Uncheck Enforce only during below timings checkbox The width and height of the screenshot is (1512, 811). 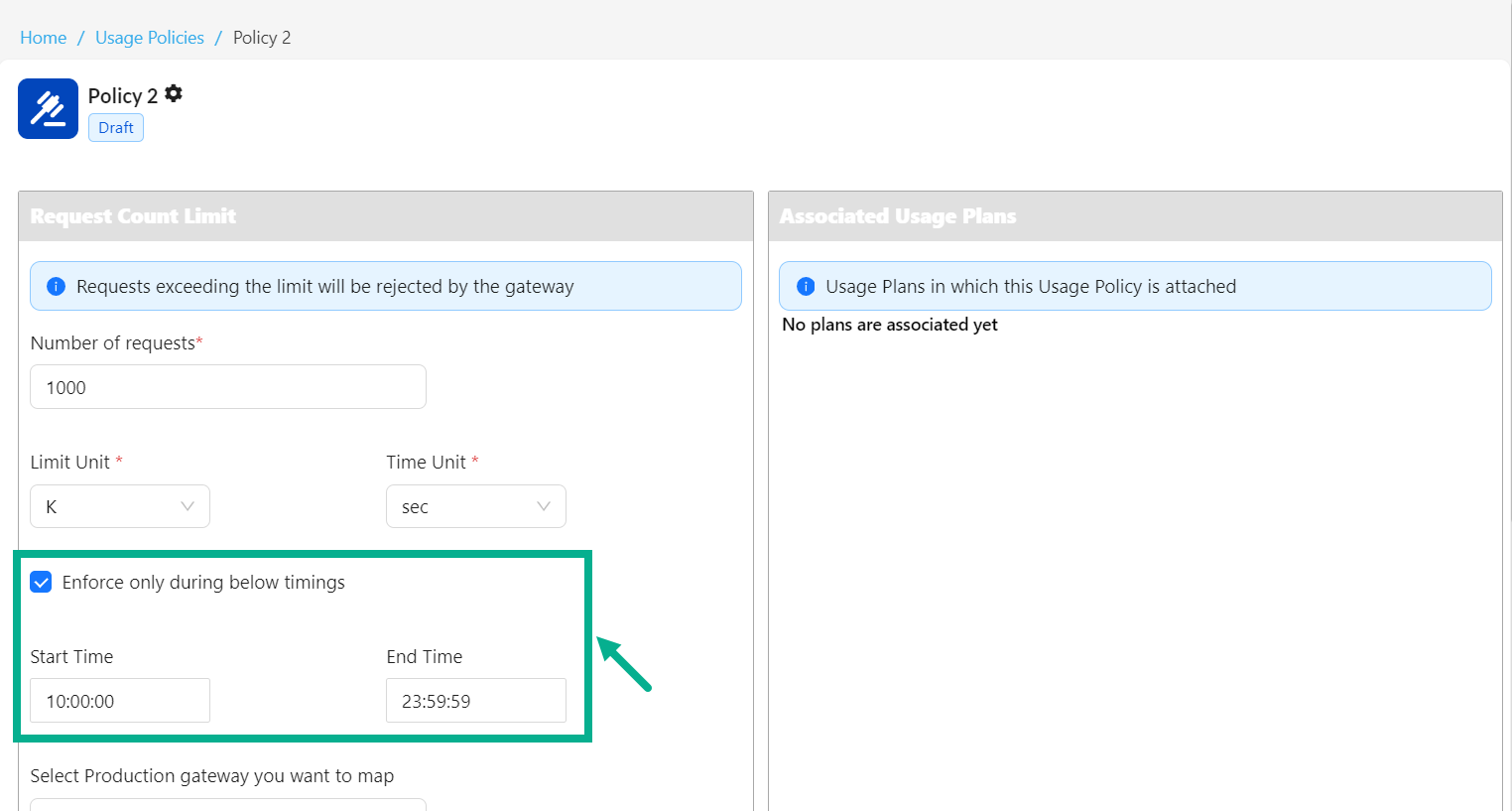(x=41, y=583)
